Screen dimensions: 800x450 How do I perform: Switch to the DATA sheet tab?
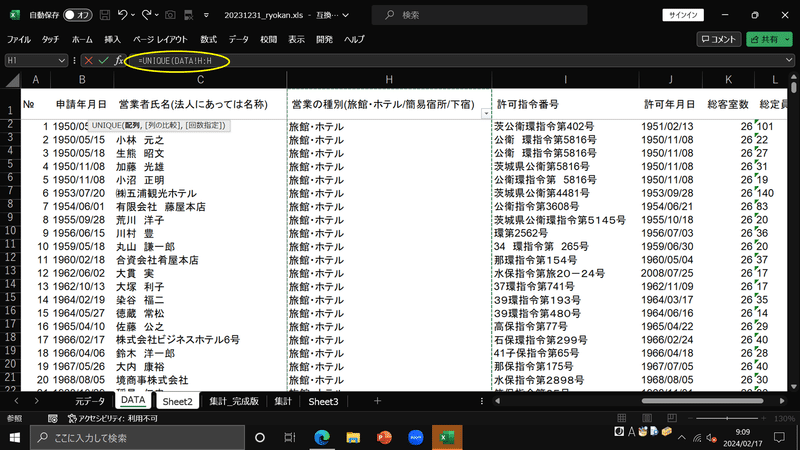pos(133,400)
